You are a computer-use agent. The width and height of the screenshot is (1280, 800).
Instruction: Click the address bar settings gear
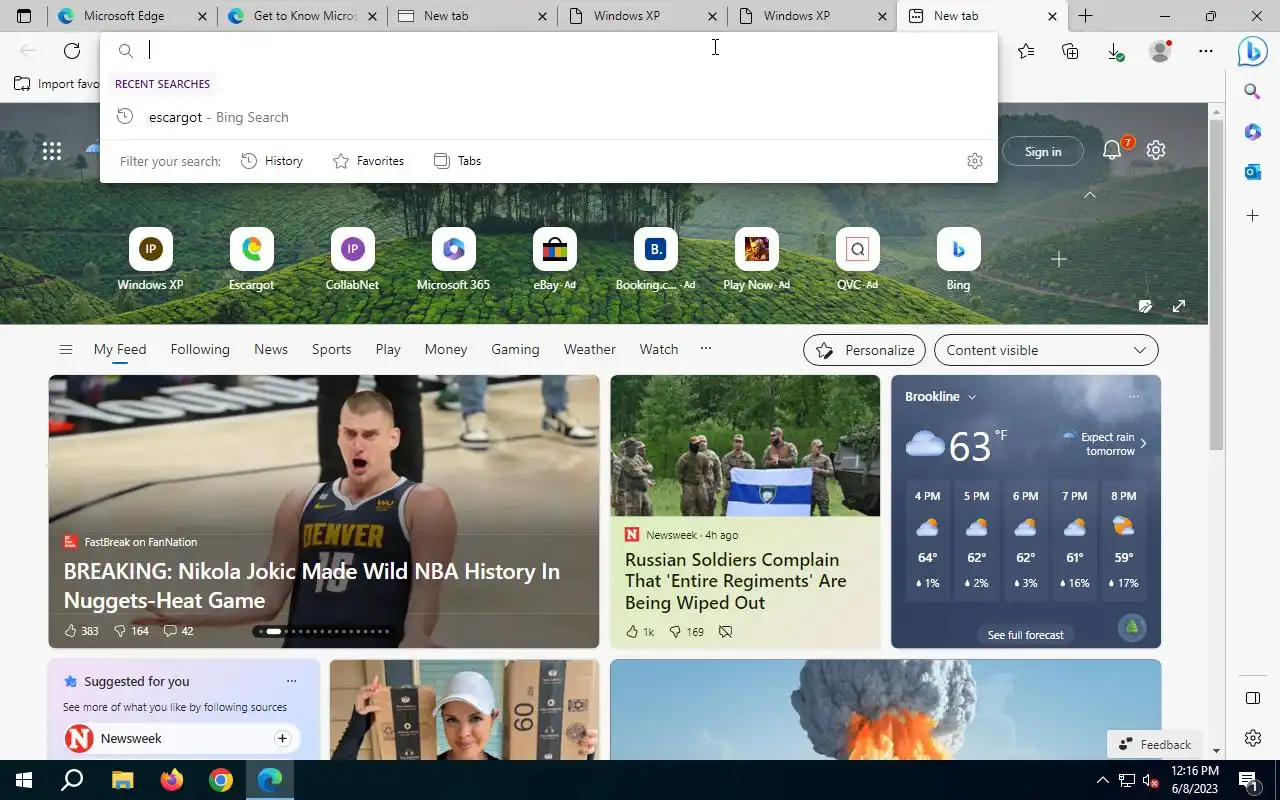click(975, 161)
